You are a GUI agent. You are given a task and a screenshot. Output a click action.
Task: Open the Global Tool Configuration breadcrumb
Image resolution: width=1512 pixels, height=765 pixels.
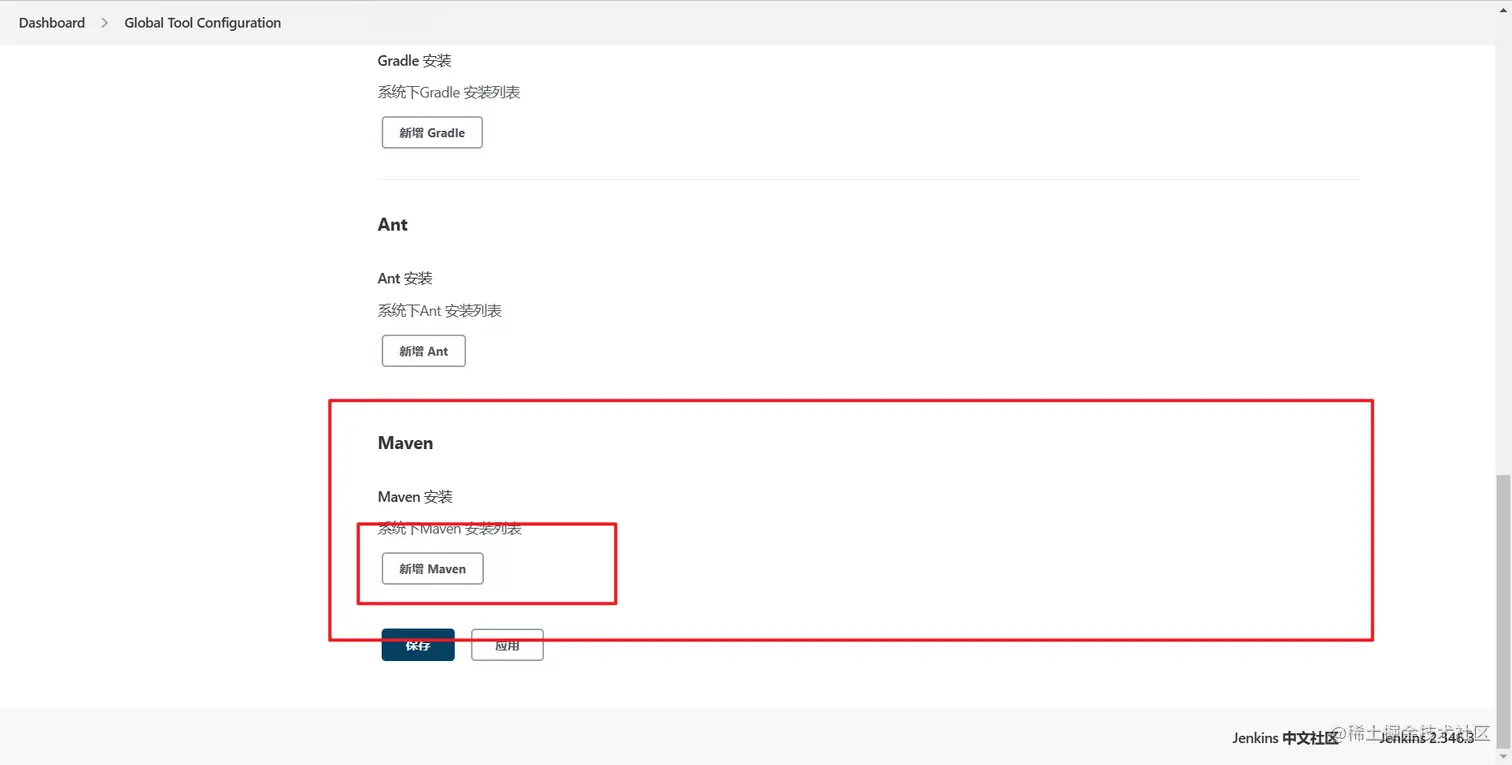[202, 22]
